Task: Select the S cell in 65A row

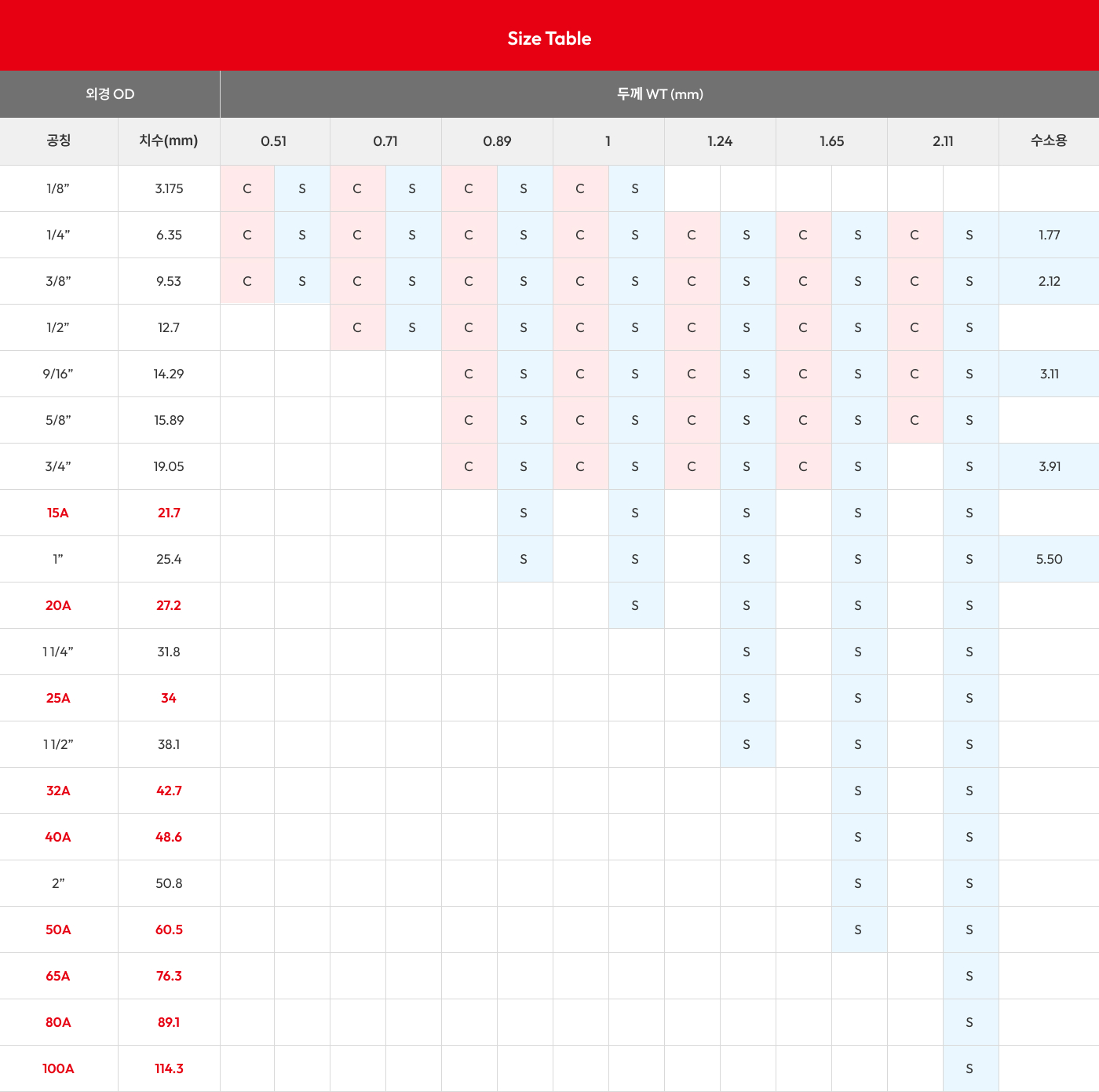Action: tap(969, 976)
